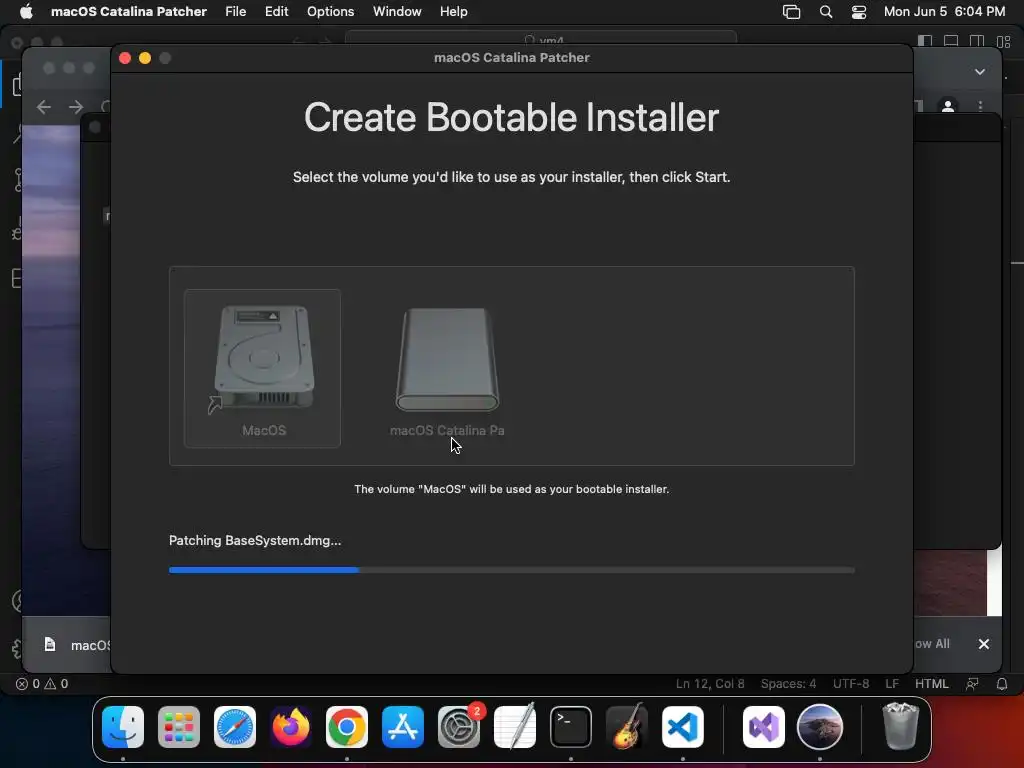Click UTF-8 encoding in status bar
Image resolution: width=1024 pixels, height=768 pixels.
851,684
